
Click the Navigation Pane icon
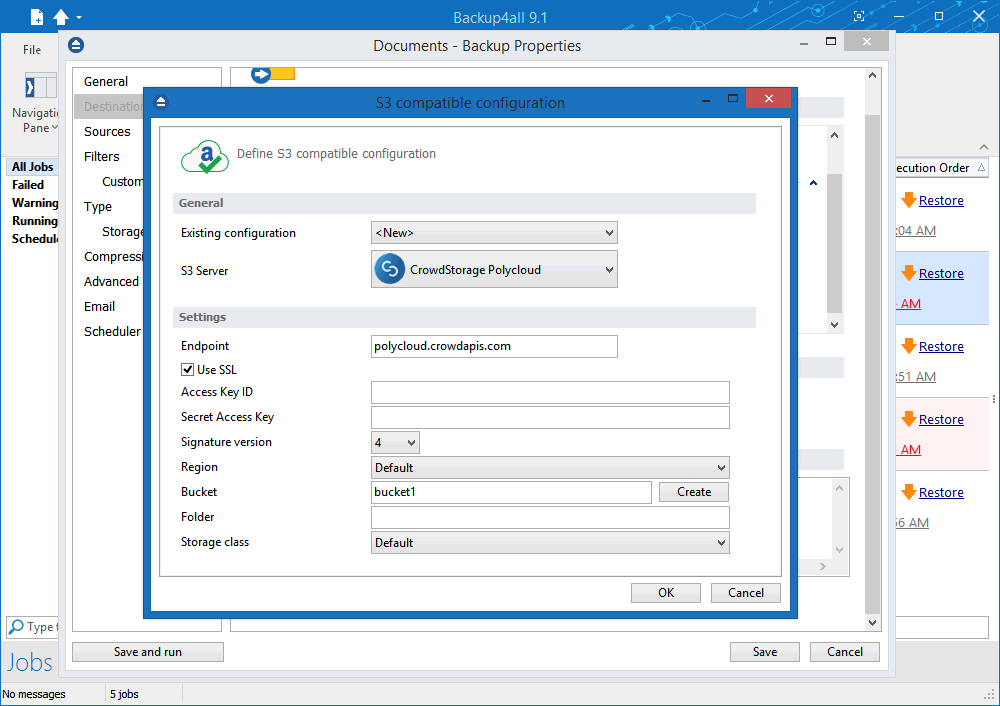pos(40,86)
